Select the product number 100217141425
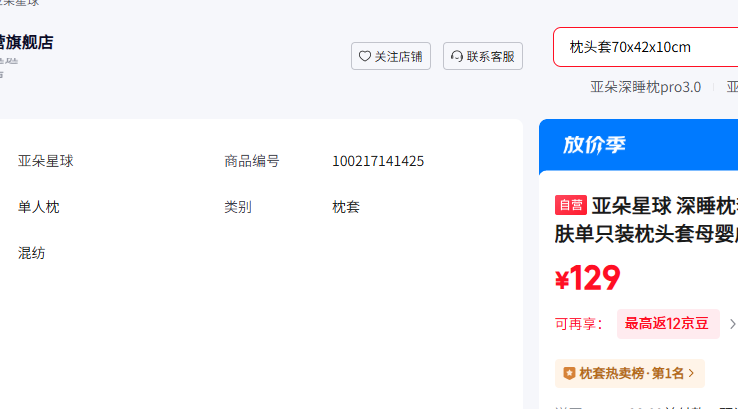738x409 pixels. 378,161
